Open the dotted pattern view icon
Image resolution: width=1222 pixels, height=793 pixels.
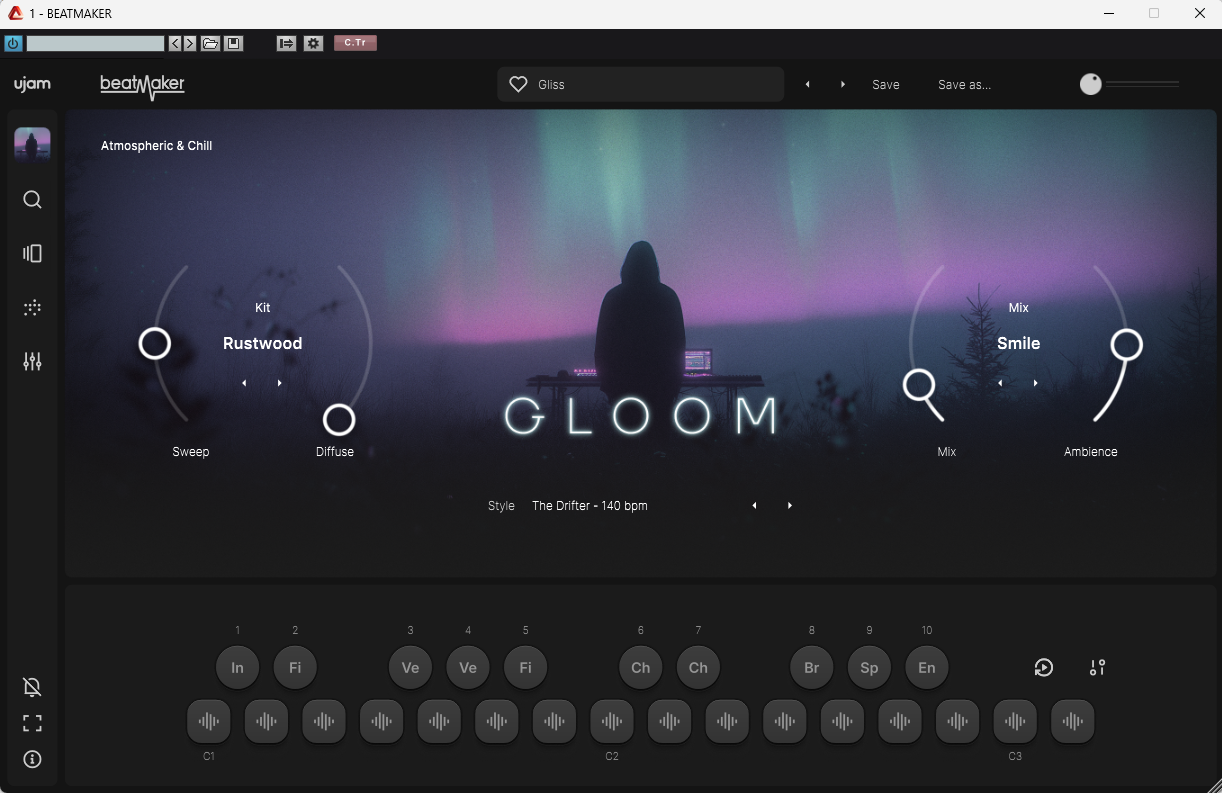pos(32,308)
